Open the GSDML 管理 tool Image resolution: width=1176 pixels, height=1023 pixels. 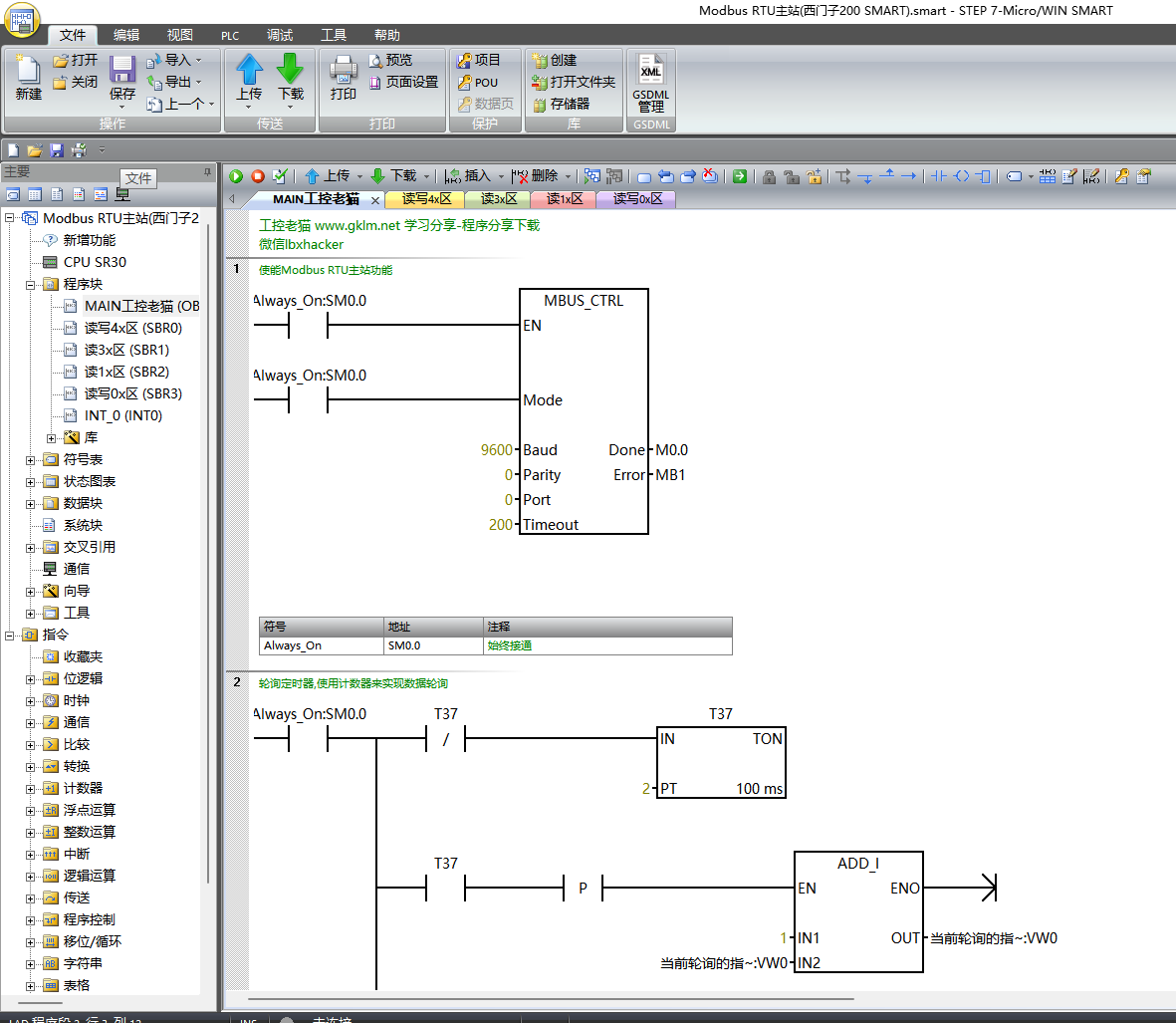(650, 85)
